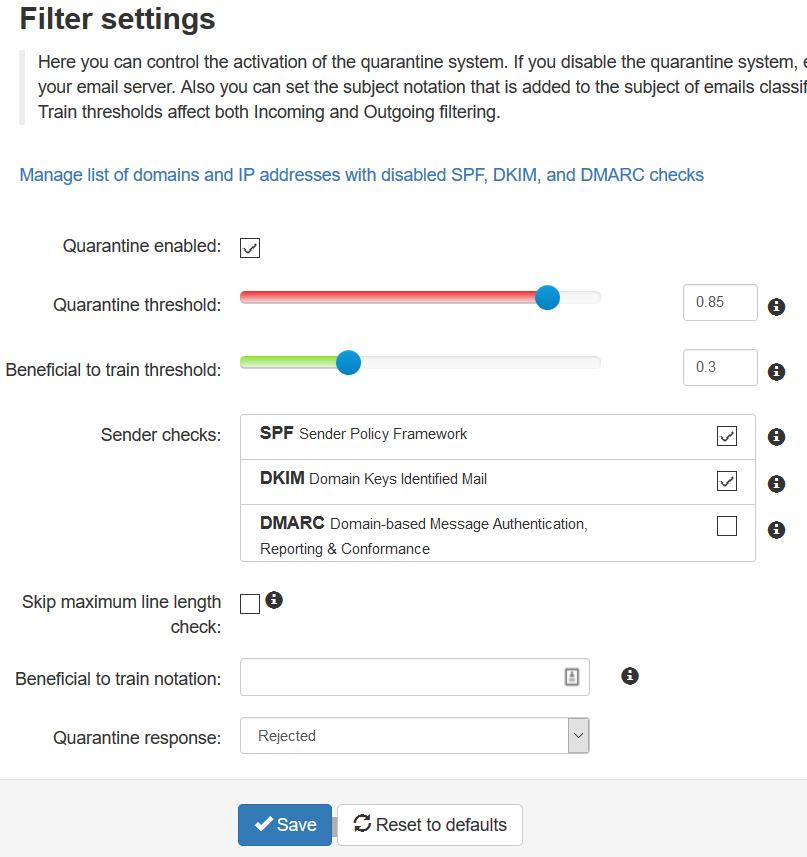Open info icon beside Beneficial to train notation
The image size is (807, 857).
(630, 676)
